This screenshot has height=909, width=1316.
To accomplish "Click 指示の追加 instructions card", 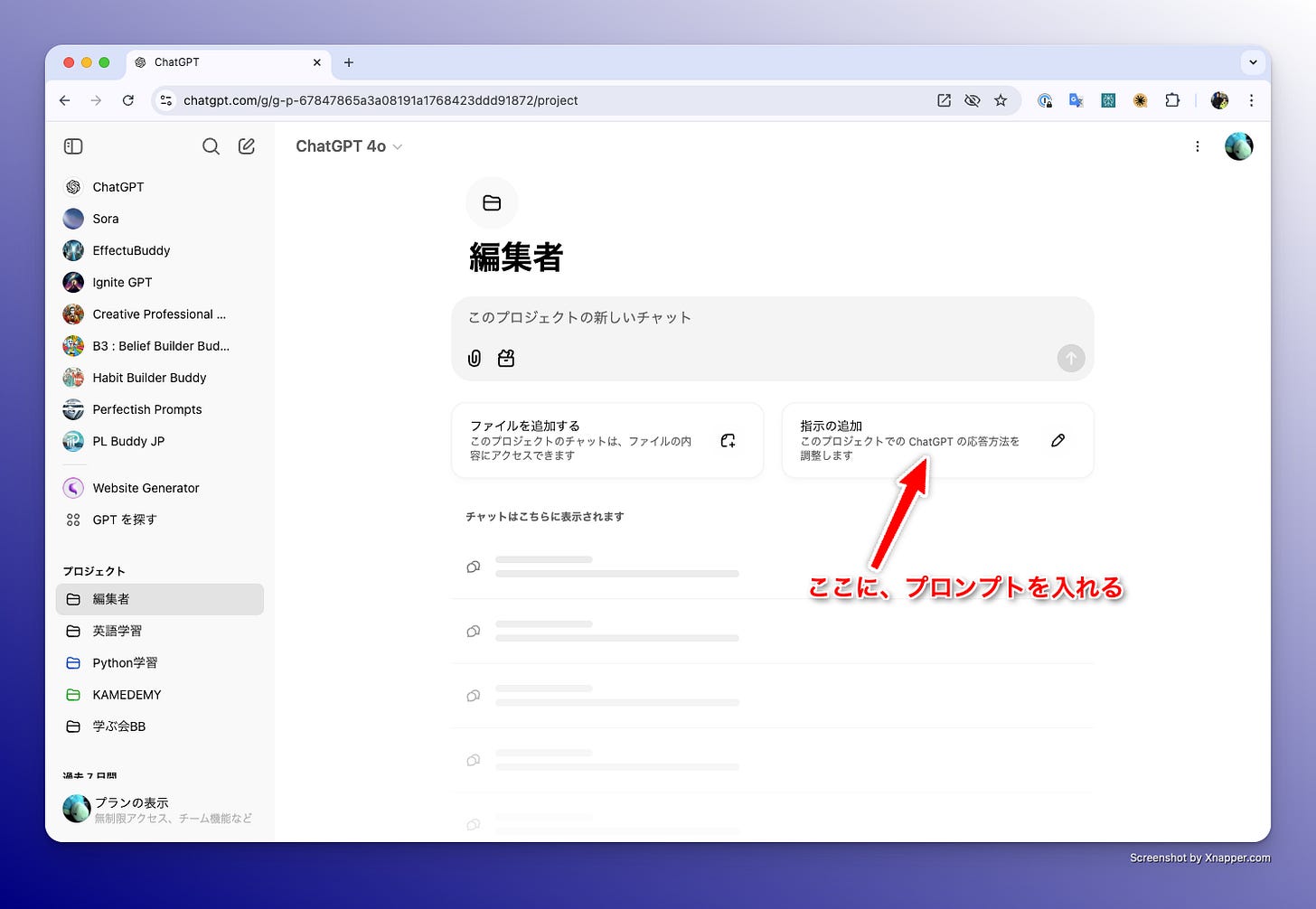I will coord(937,441).
